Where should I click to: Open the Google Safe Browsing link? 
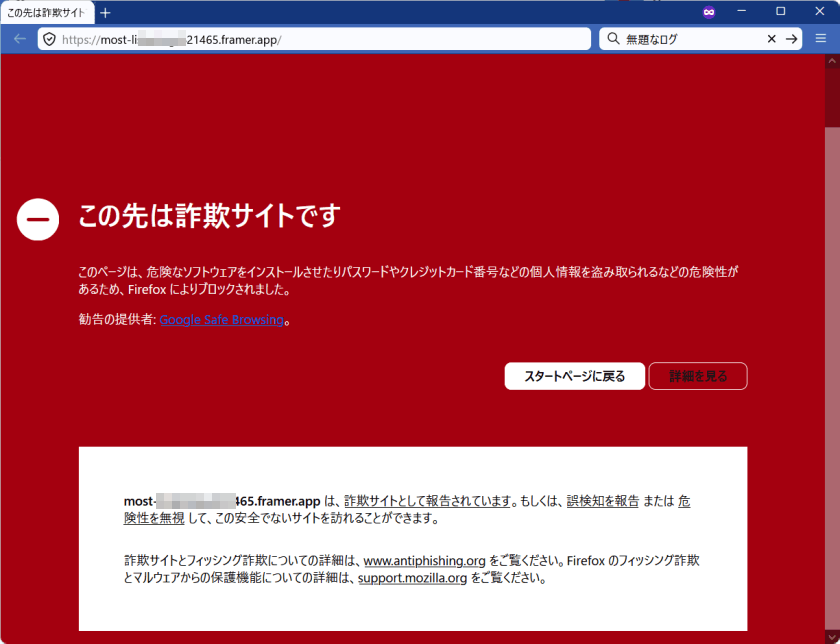[x=221, y=320]
